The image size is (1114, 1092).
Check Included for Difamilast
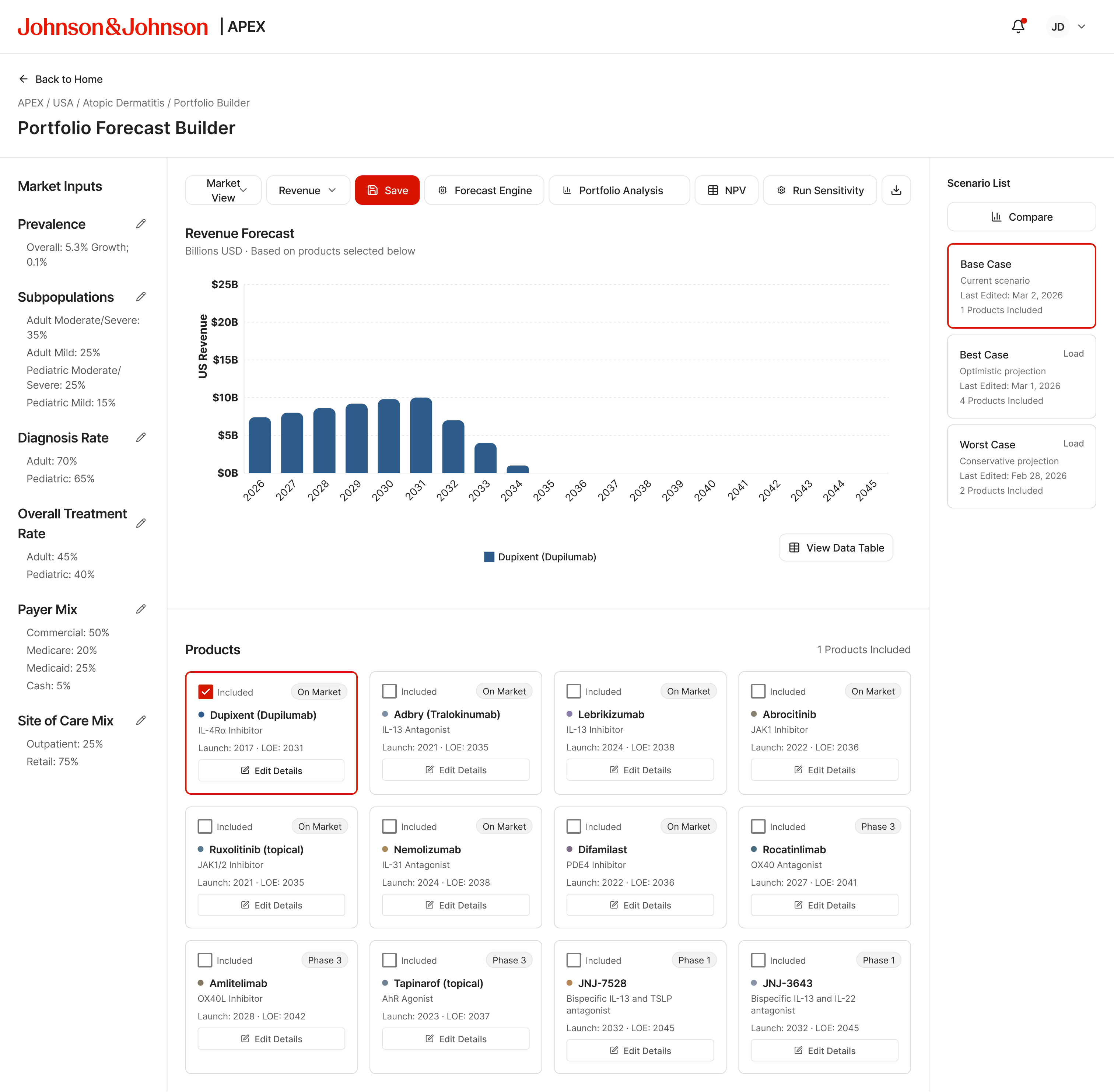[574, 826]
